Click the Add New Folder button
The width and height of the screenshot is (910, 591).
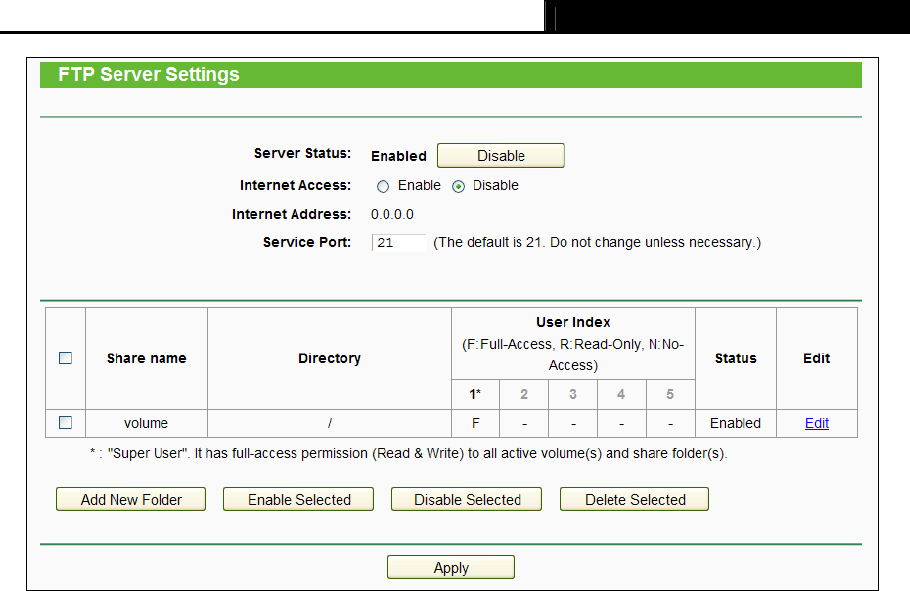pos(131,499)
